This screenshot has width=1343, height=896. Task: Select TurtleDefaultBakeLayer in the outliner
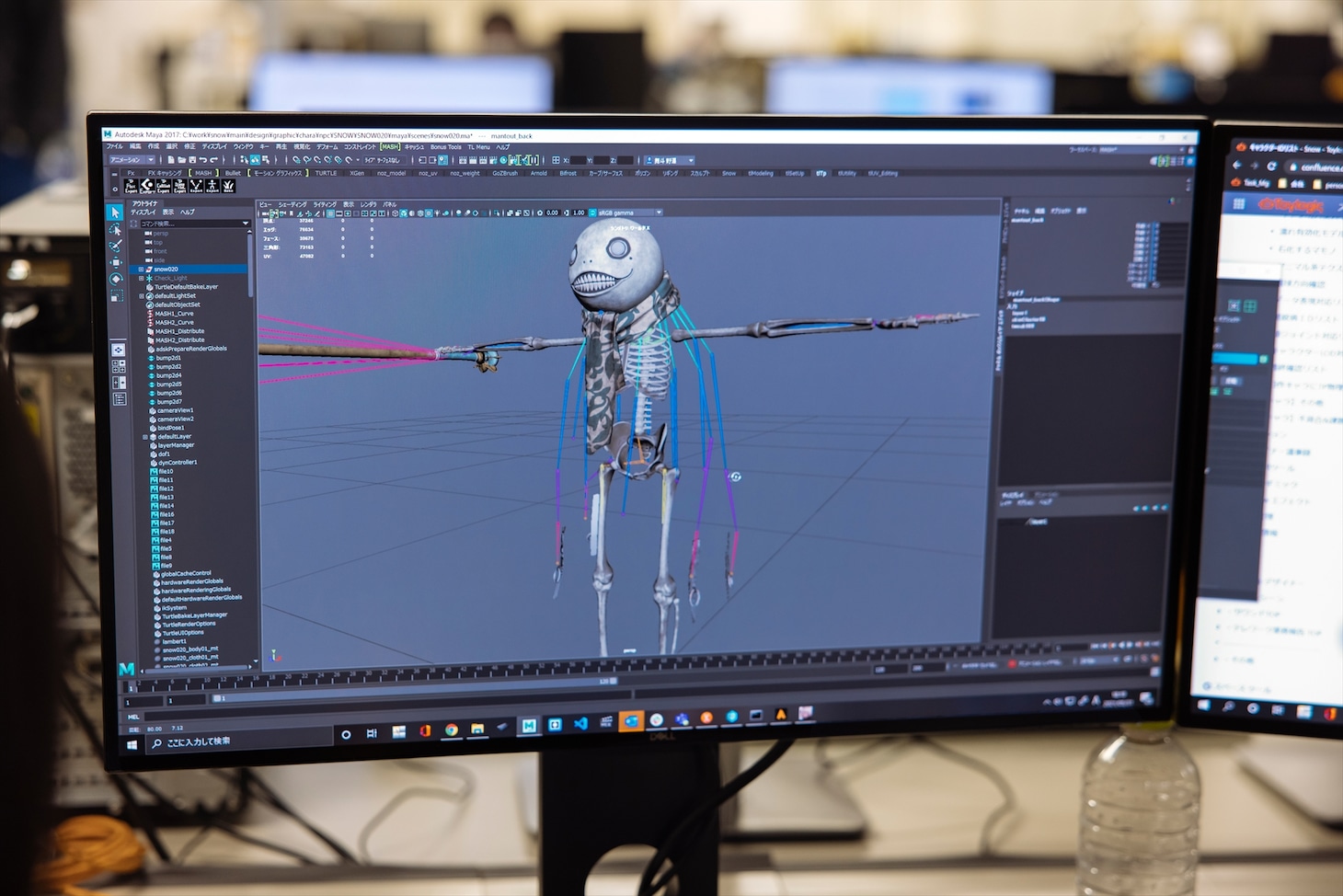tap(186, 287)
